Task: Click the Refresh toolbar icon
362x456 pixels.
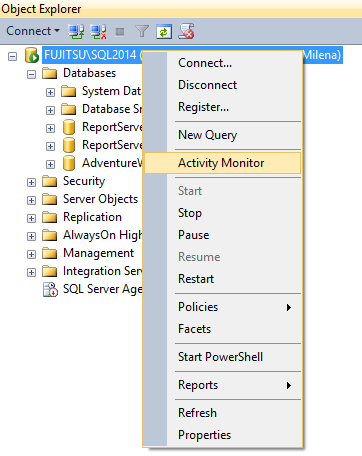Action: (164, 32)
